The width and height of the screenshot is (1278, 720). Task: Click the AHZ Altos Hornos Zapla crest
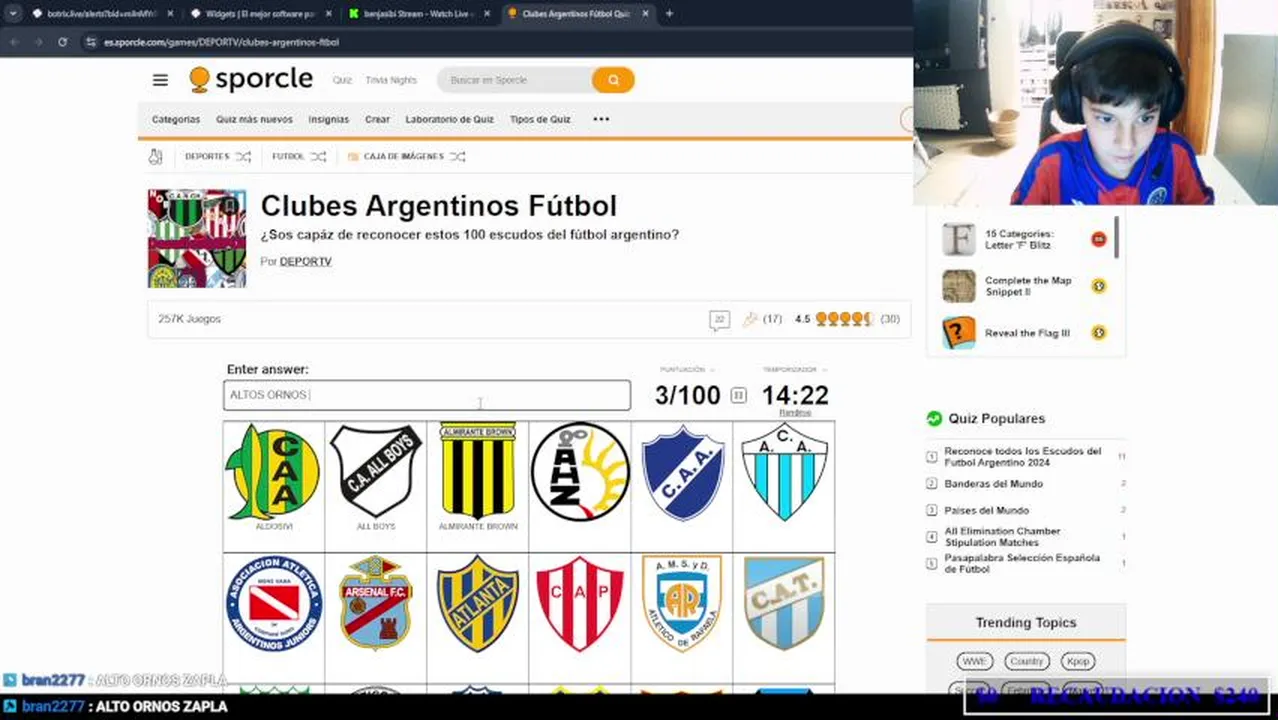[580, 471]
